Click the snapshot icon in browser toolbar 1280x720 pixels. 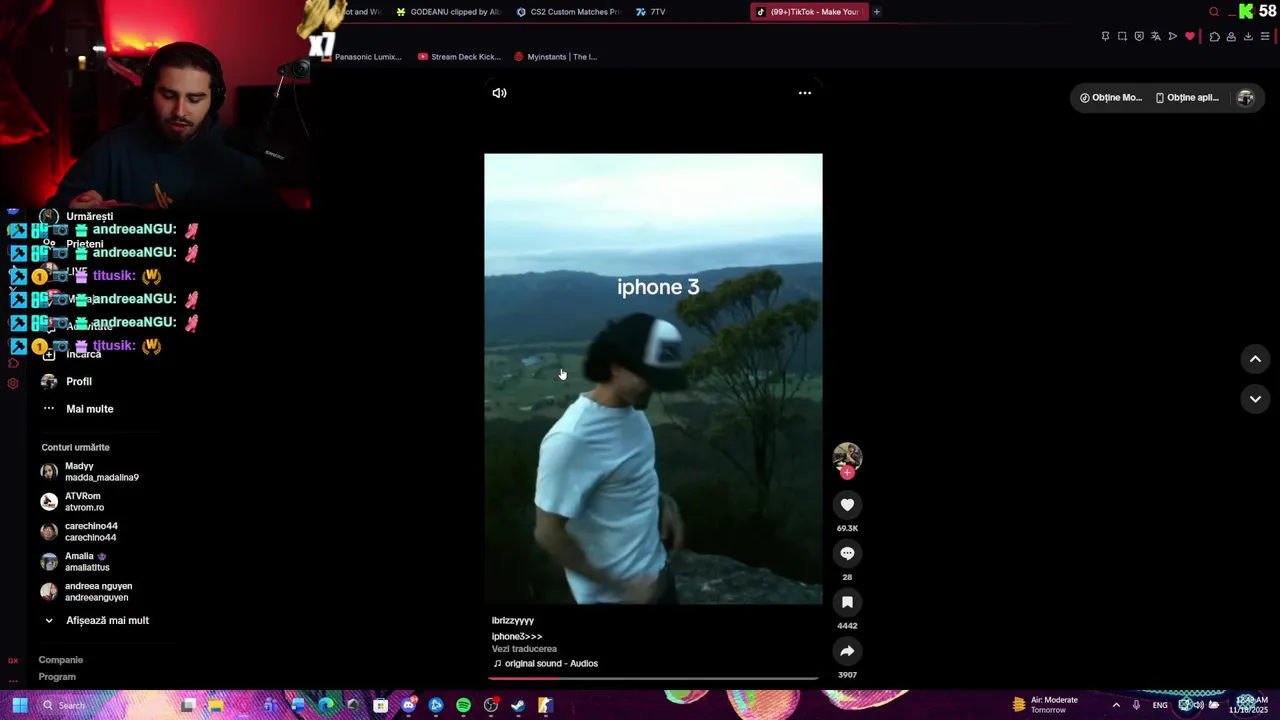[x=1122, y=36]
